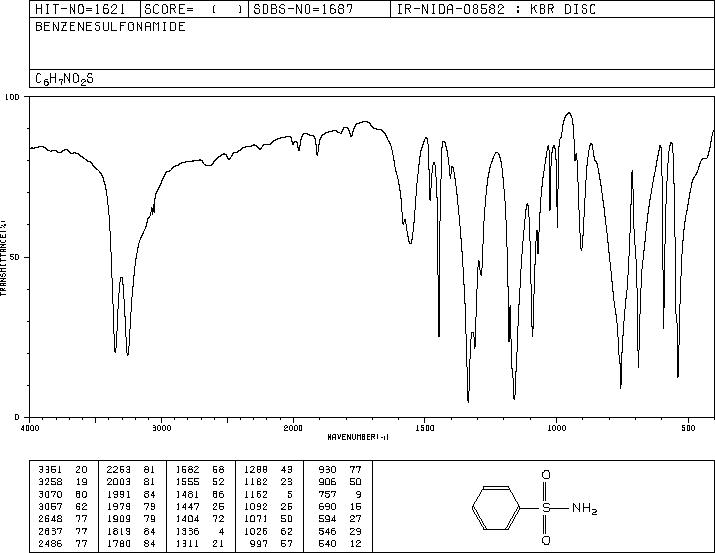Click the 4000 wavenumber axis label
Viewport: 715px width, 553px height.
[30, 428]
